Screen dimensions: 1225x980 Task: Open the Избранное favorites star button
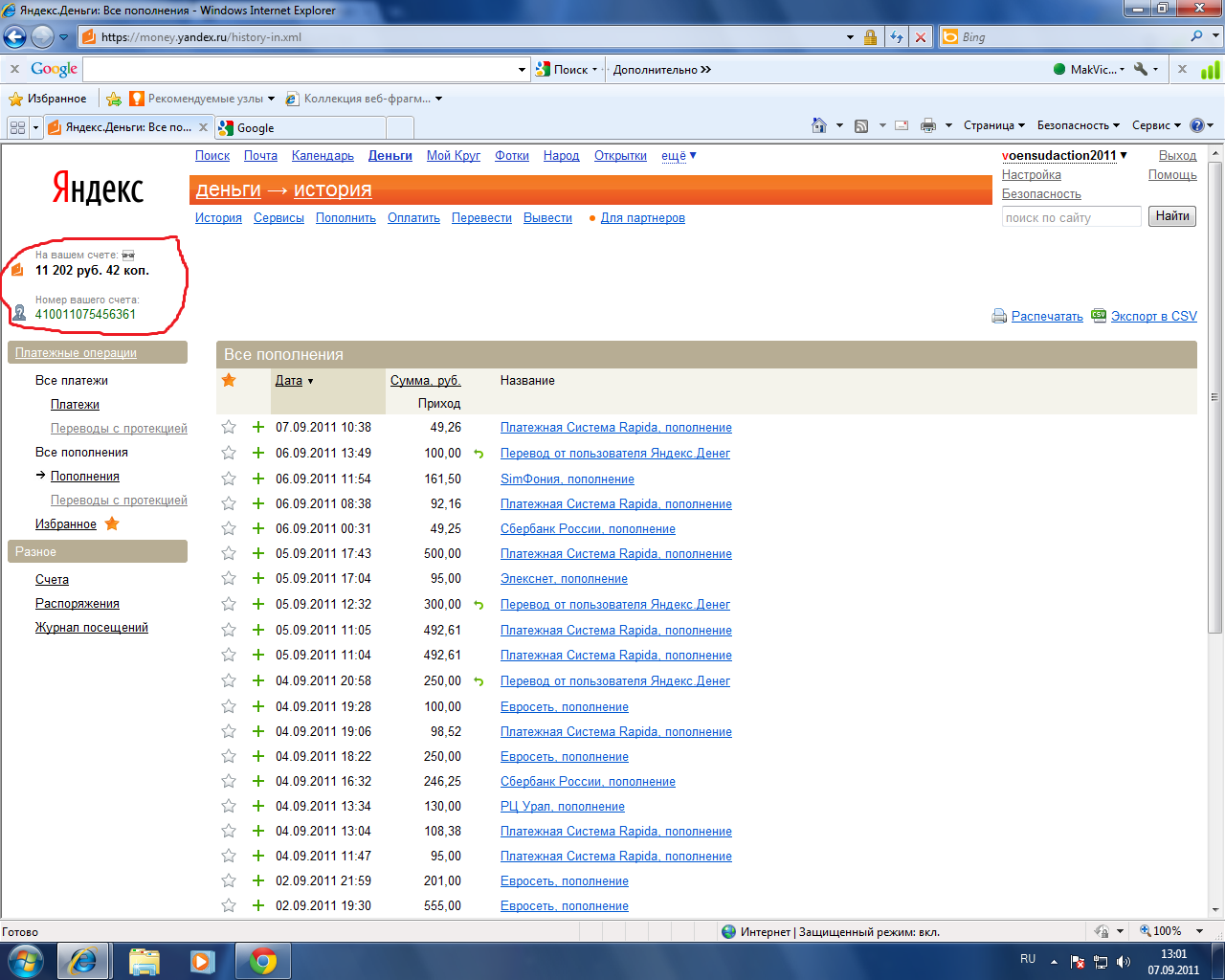48,99
